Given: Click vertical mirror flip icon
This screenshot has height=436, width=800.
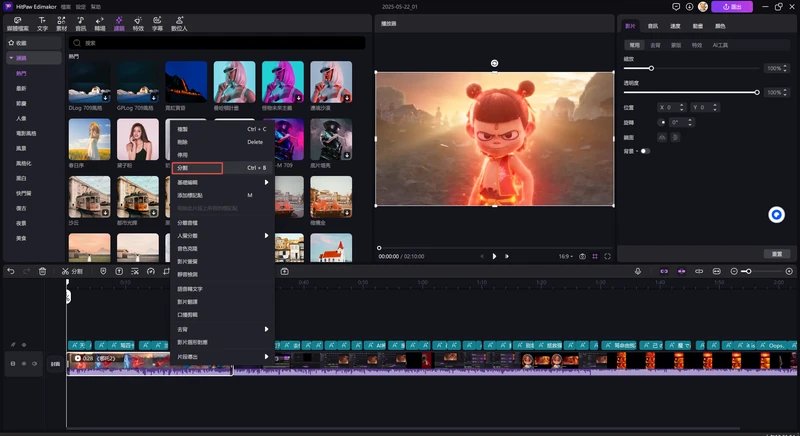Looking at the screenshot, I should 675,137.
